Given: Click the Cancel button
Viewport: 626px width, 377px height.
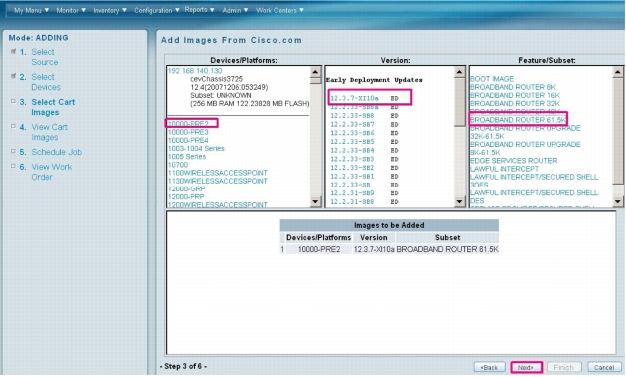Looking at the screenshot, I should click(x=604, y=367).
